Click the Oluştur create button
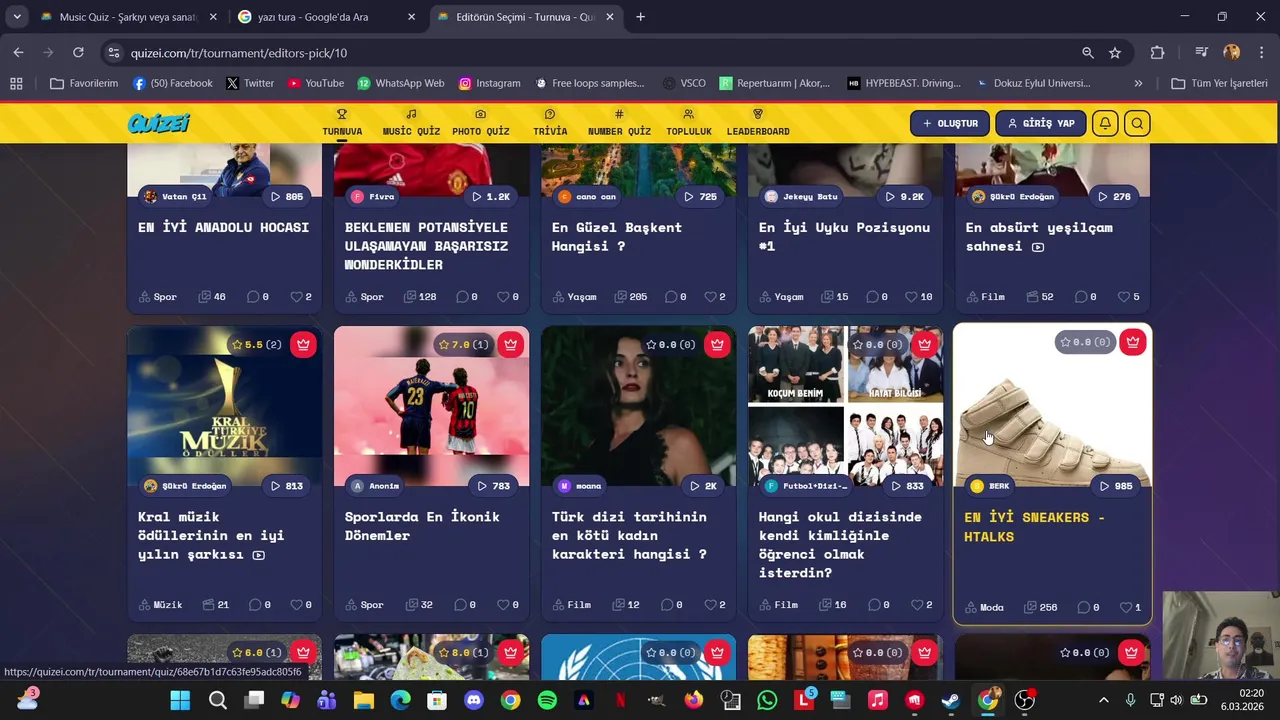Screen dimensions: 1280x720 950,123
